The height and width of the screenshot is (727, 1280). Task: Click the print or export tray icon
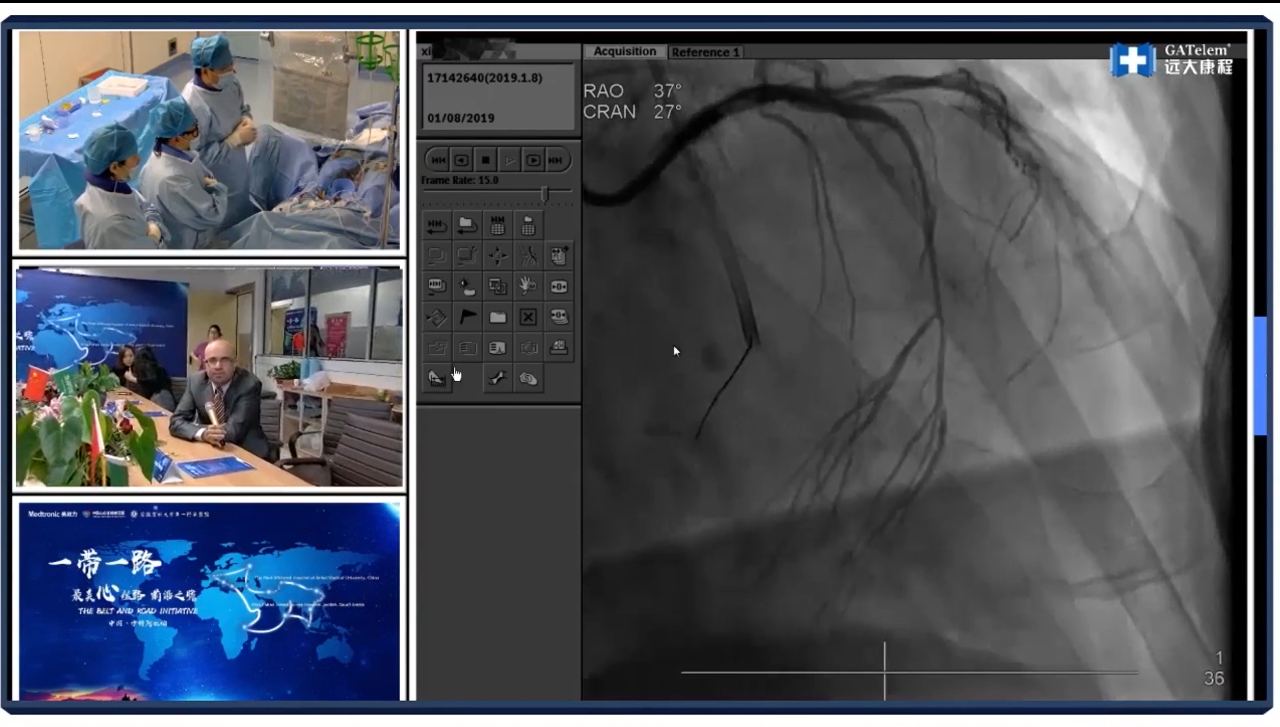pos(558,348)
